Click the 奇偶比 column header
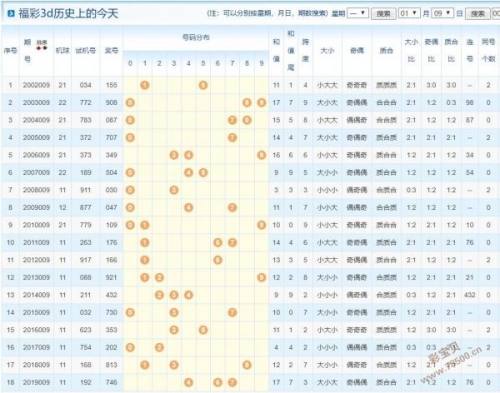 pyautogui.click(x=431, y=50)
